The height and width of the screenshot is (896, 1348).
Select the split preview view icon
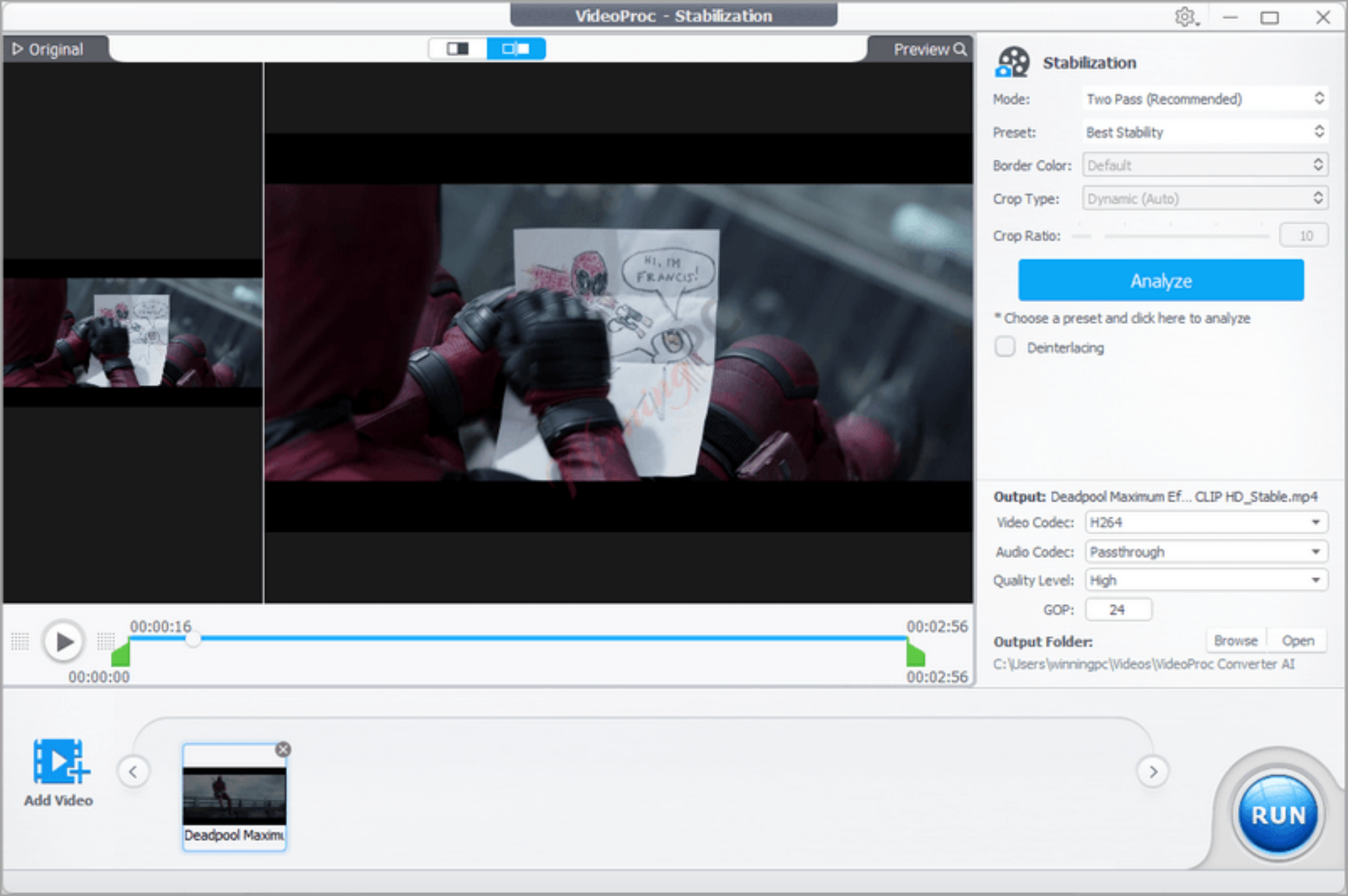tap(516, 48)
